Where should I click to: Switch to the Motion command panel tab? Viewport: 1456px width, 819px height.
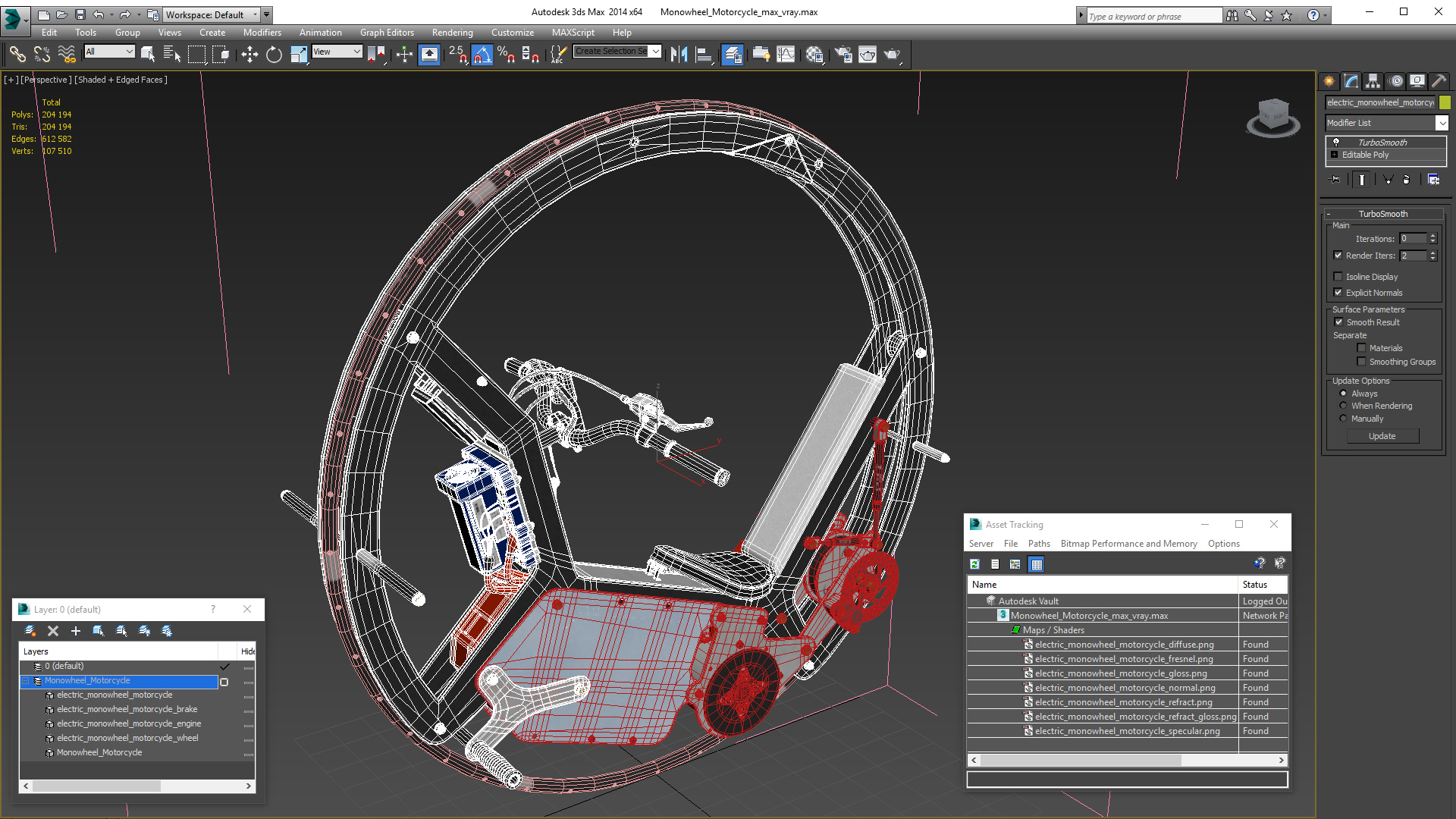[x=1396, y=81]
